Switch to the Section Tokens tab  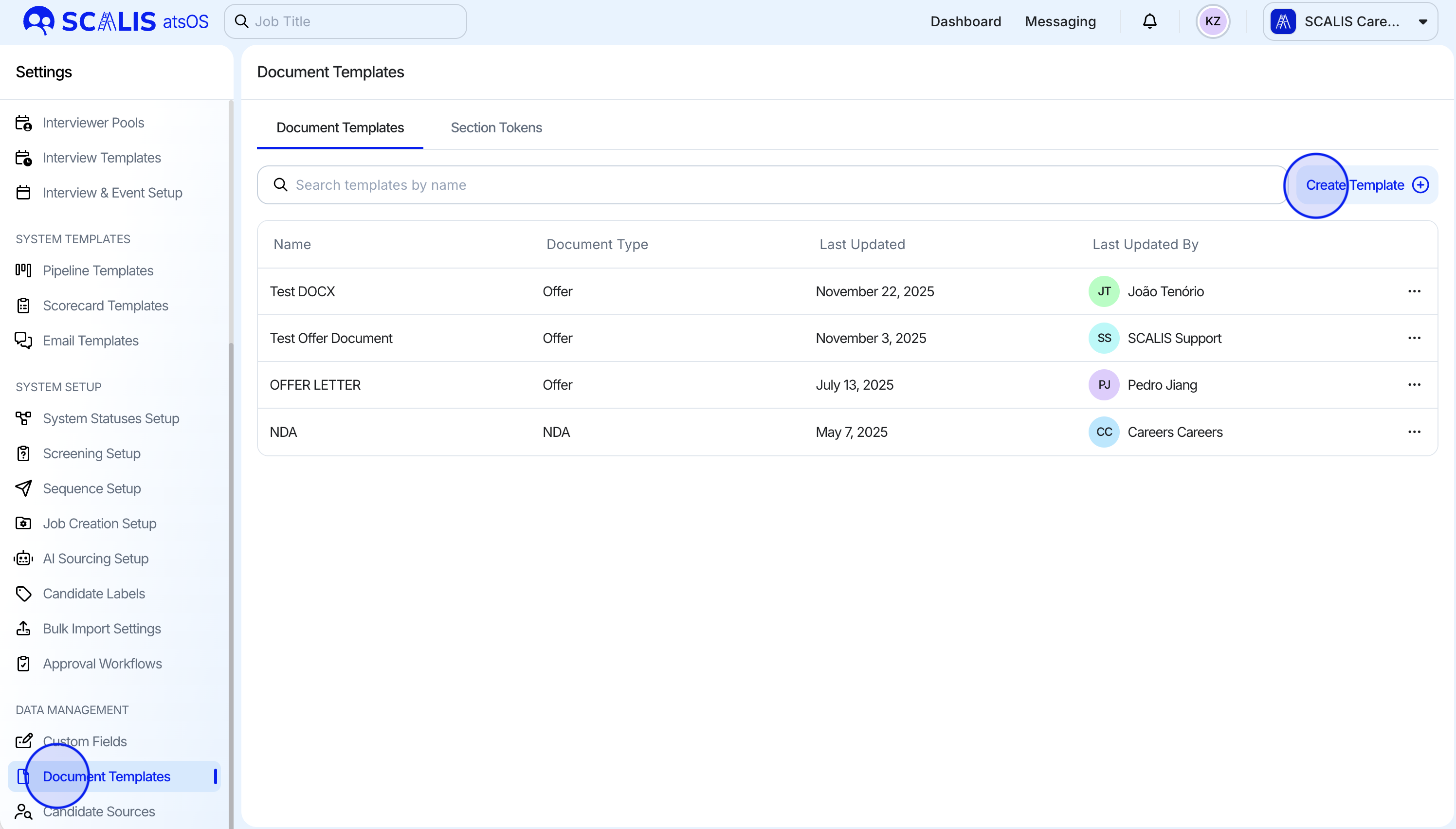point(496,127)
